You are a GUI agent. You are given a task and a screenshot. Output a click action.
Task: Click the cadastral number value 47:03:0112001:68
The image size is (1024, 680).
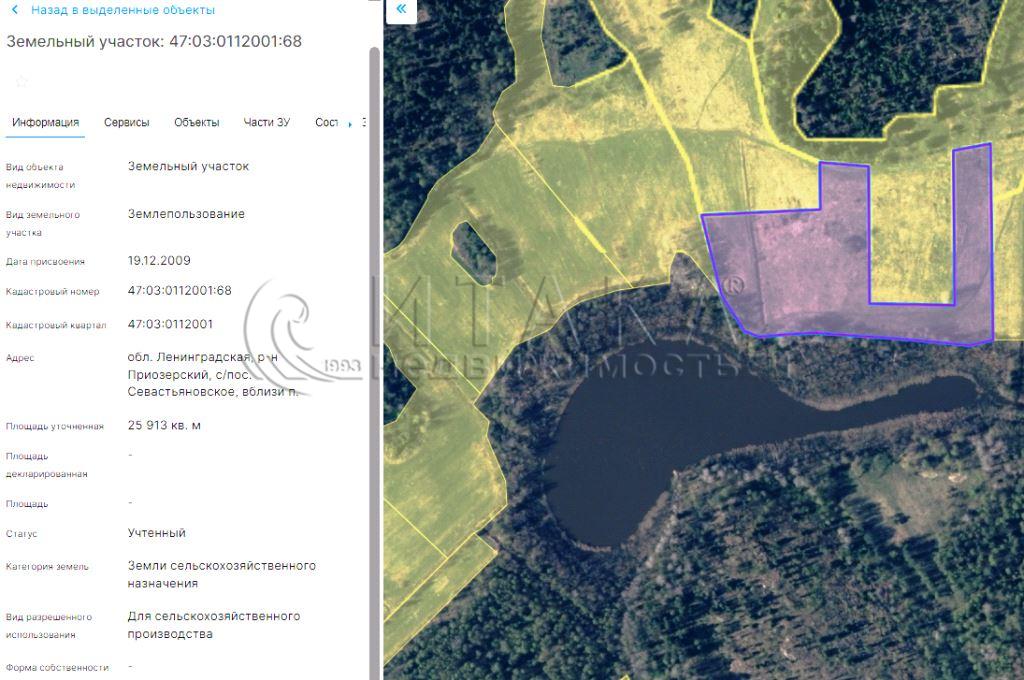[180, 290]
